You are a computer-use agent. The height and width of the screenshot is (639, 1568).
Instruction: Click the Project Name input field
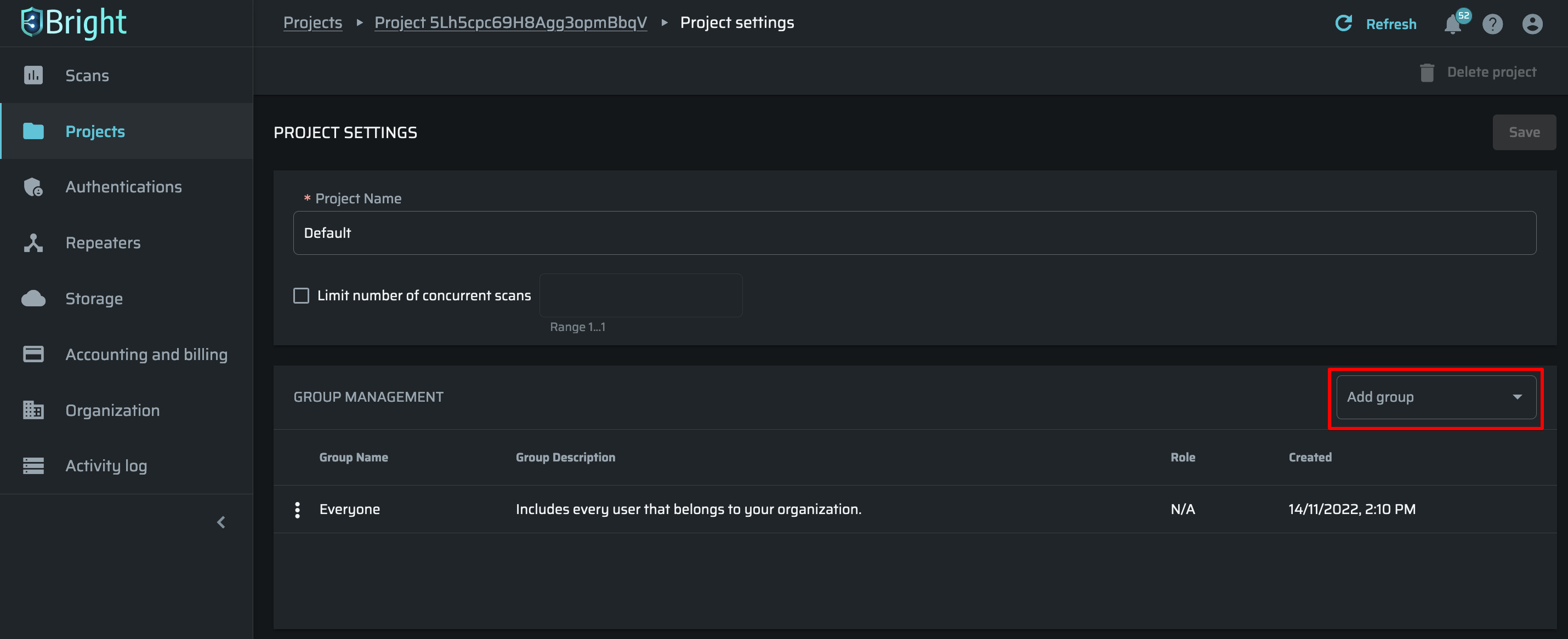(x=913, y=233)
